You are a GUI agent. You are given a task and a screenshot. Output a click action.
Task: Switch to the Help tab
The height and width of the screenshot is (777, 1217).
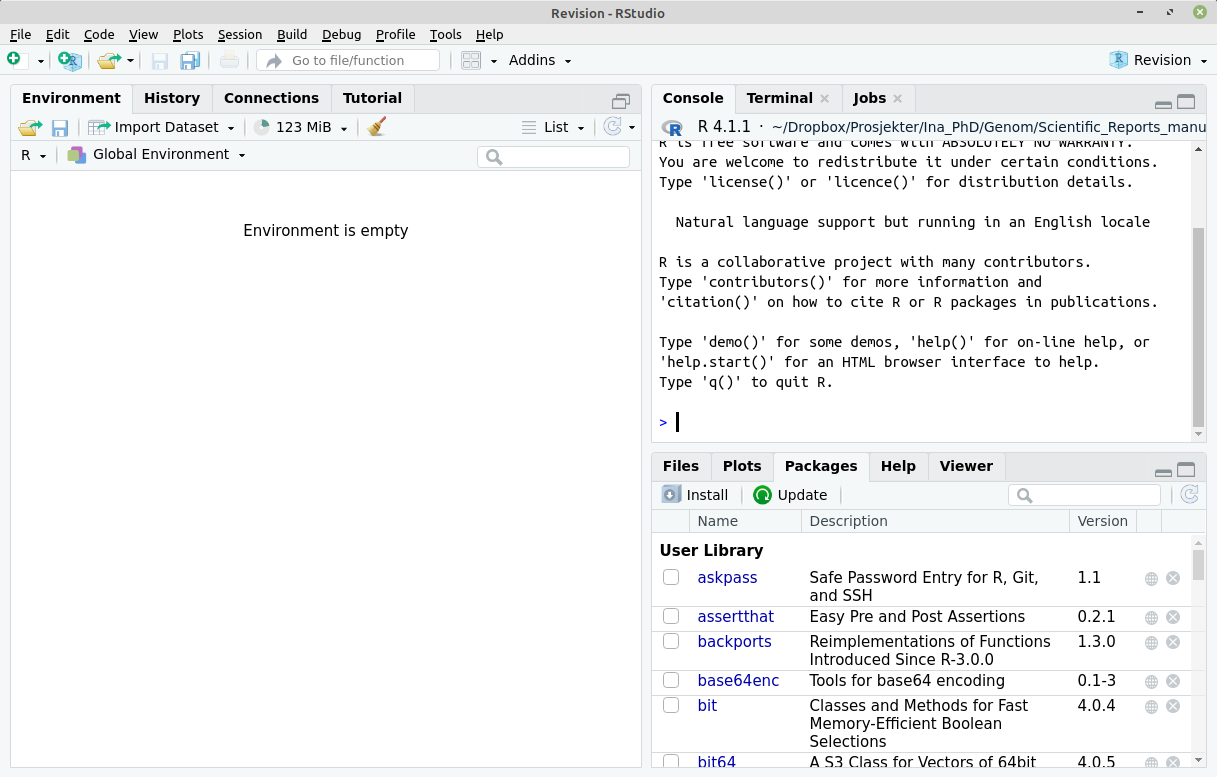[898, 466]
